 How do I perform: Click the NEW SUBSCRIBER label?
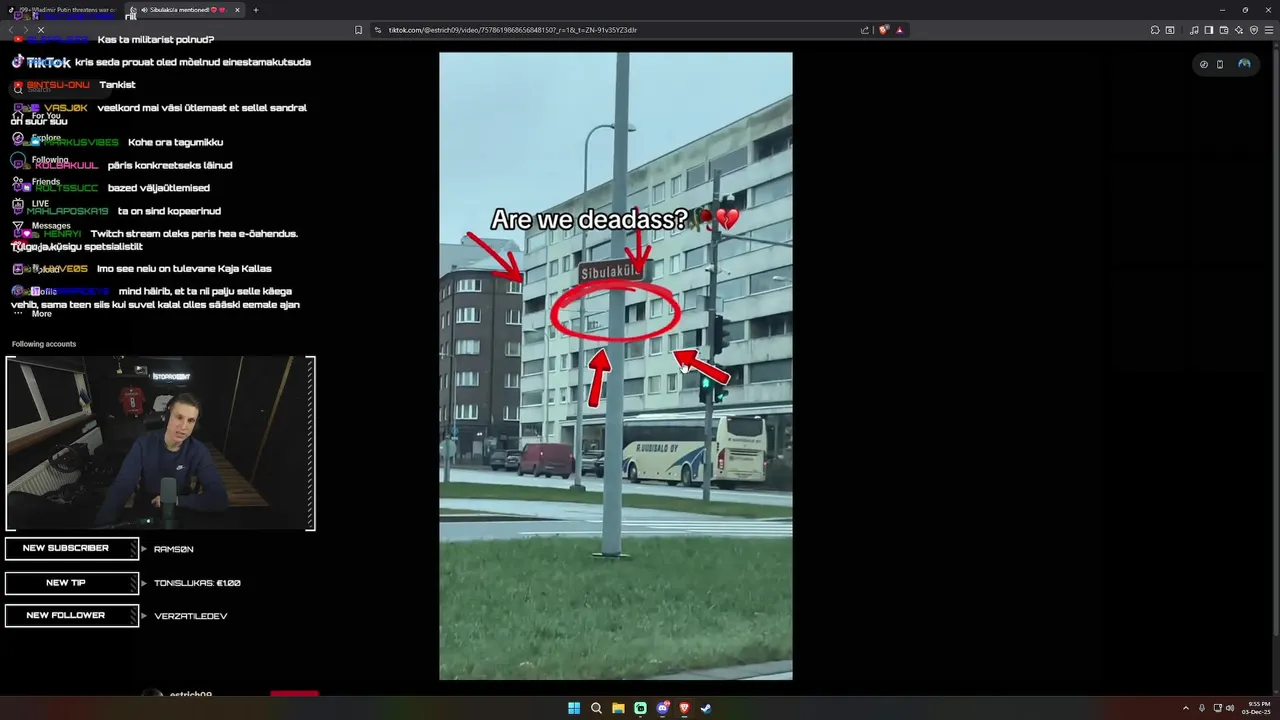[x=72, y=548]
